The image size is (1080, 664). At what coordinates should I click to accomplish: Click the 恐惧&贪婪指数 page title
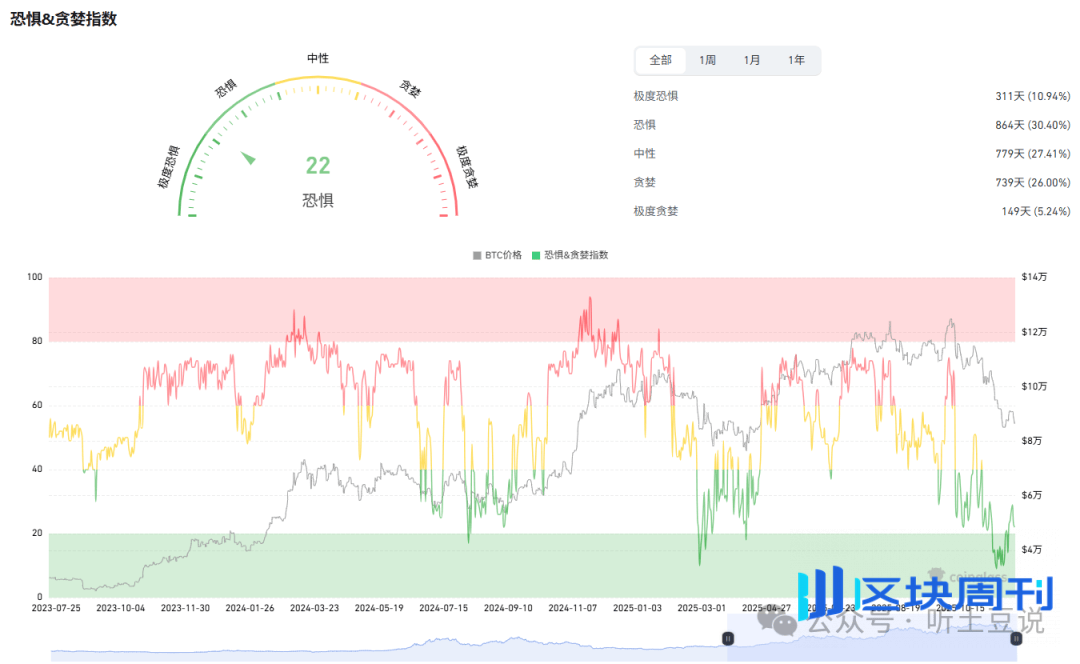(64, 18)
